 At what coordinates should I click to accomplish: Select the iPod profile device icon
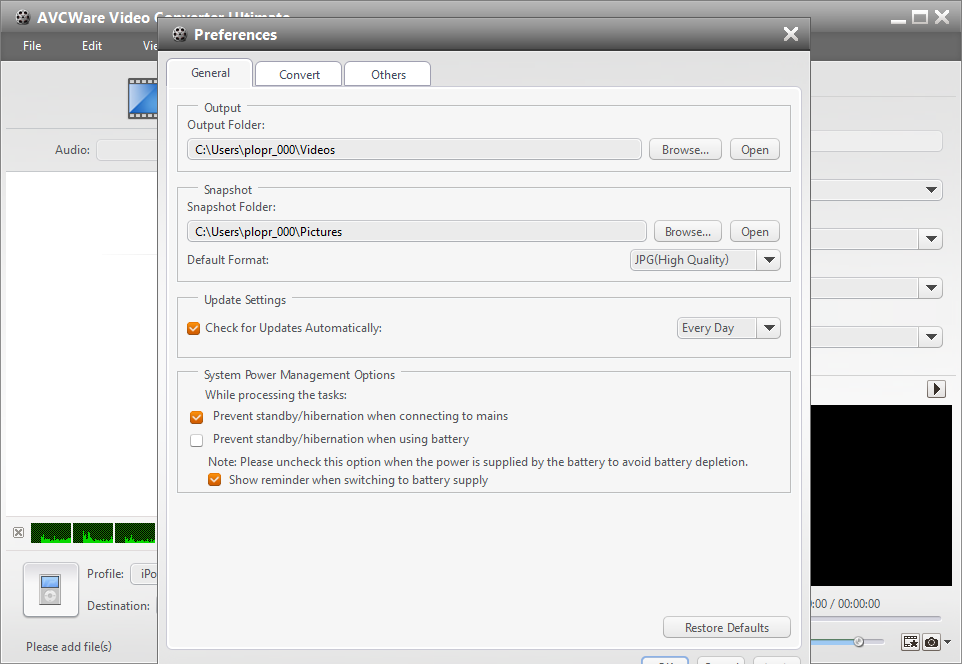pos(50,589)
